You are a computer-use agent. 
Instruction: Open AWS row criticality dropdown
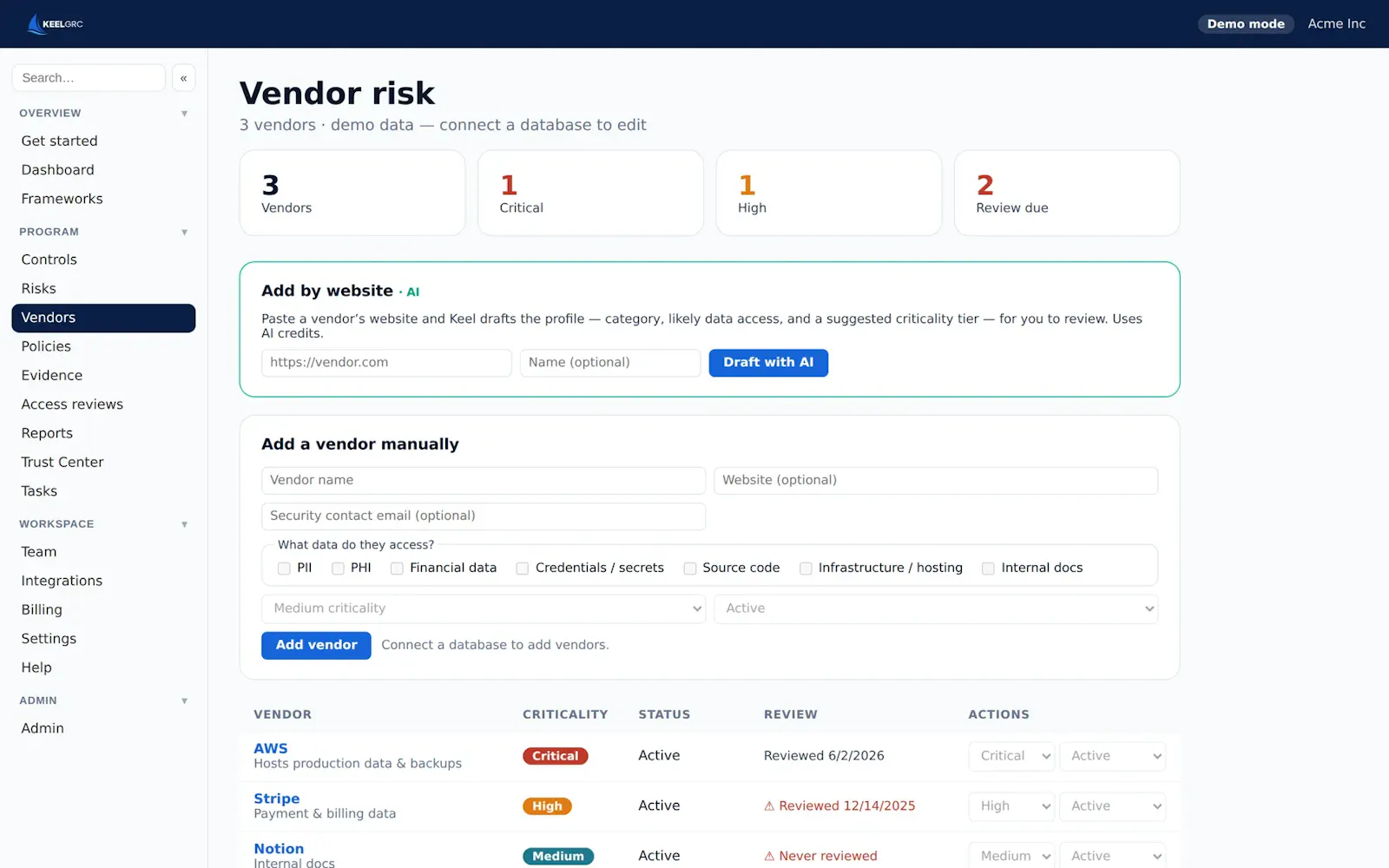click(1012, 756)
